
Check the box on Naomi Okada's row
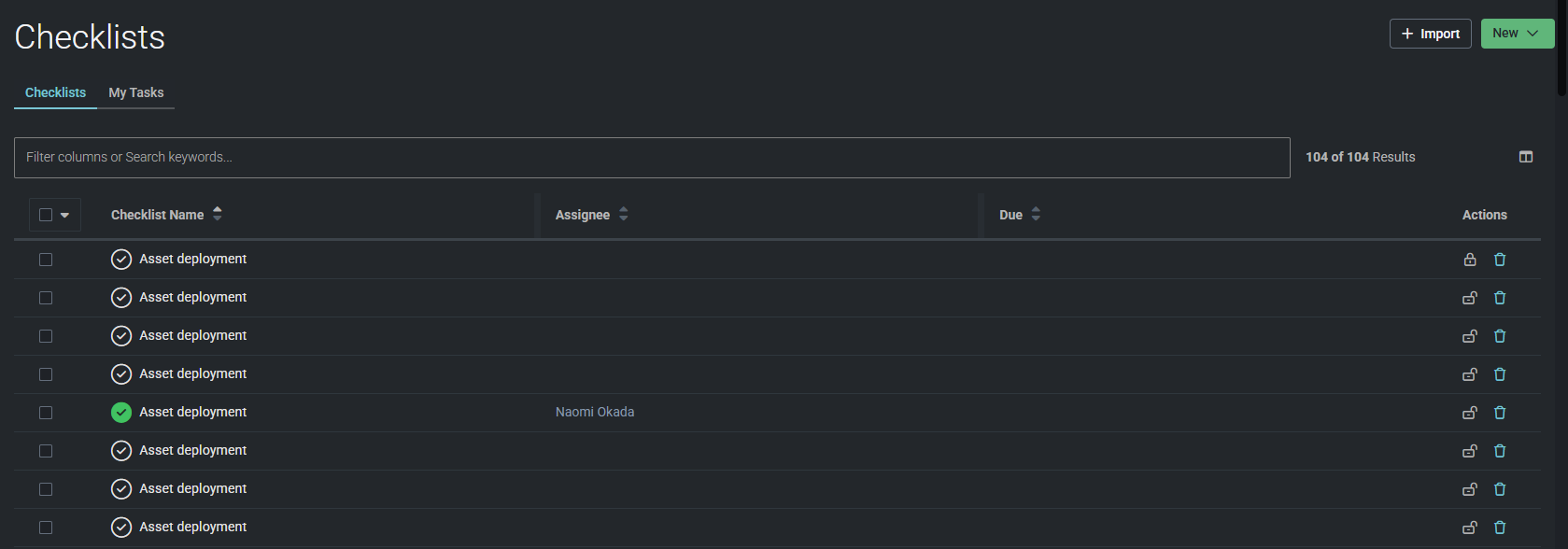pyautogui.click(x=46, y=413)
